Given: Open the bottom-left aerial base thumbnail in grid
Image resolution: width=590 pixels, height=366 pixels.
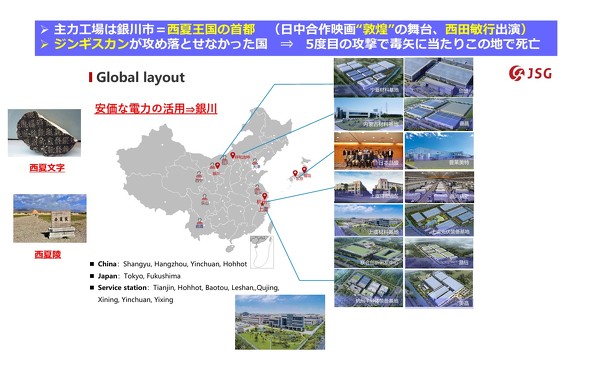Looking at the screenshot, I should click(x=368, y=288).
